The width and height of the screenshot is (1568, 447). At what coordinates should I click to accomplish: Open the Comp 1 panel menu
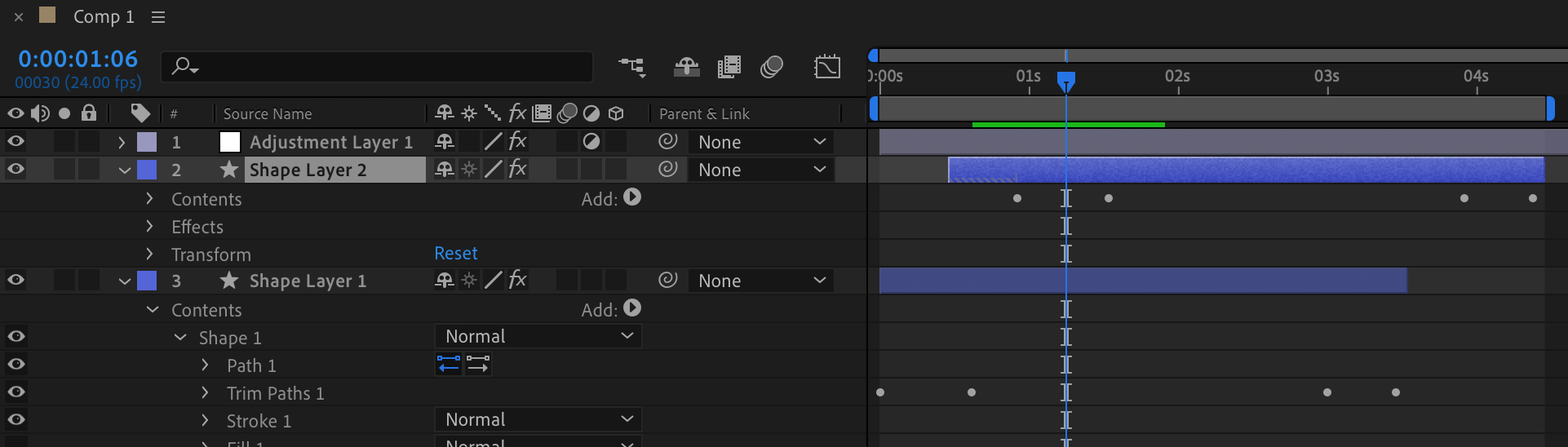(x=158, y=17)
